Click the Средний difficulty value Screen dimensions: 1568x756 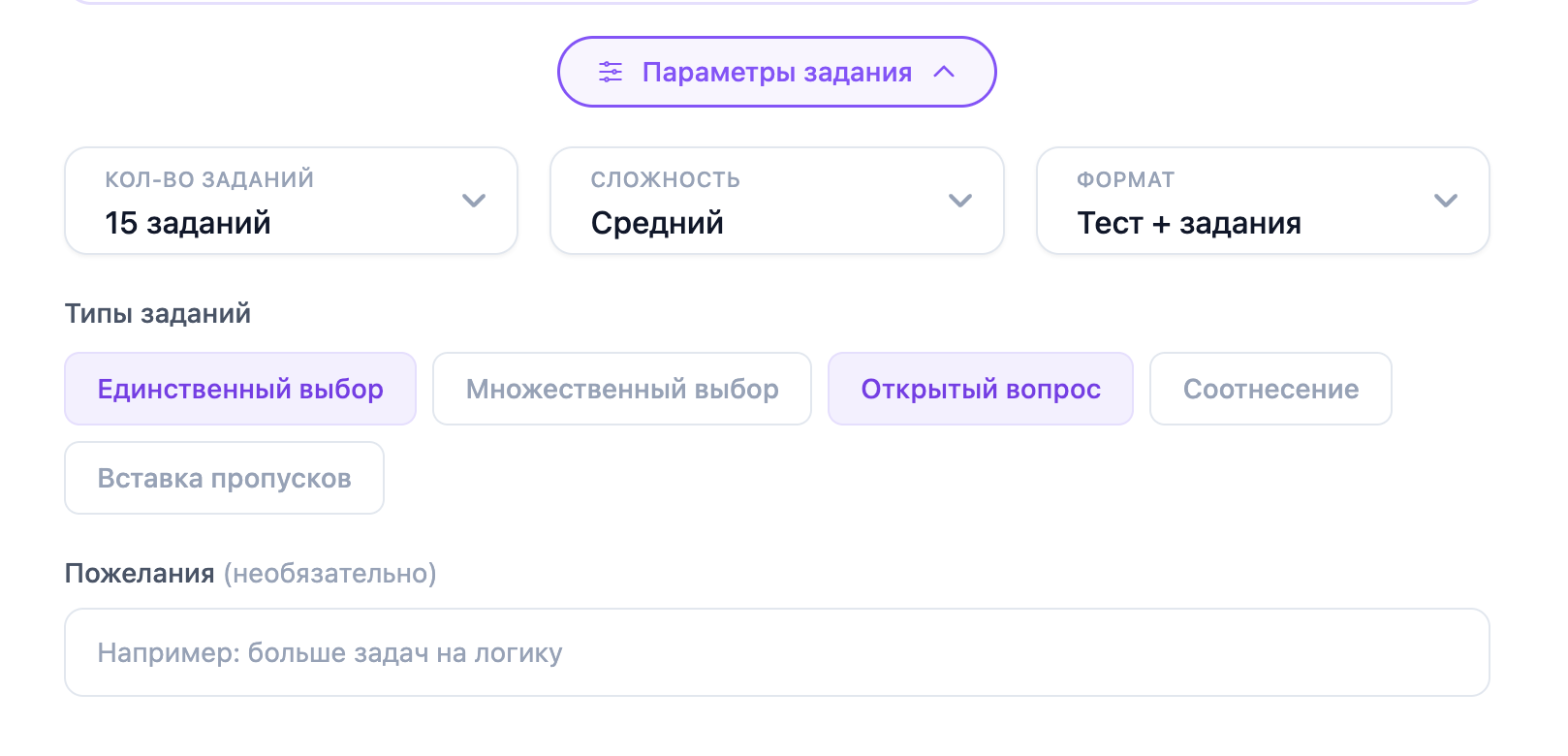coord(657,223)
